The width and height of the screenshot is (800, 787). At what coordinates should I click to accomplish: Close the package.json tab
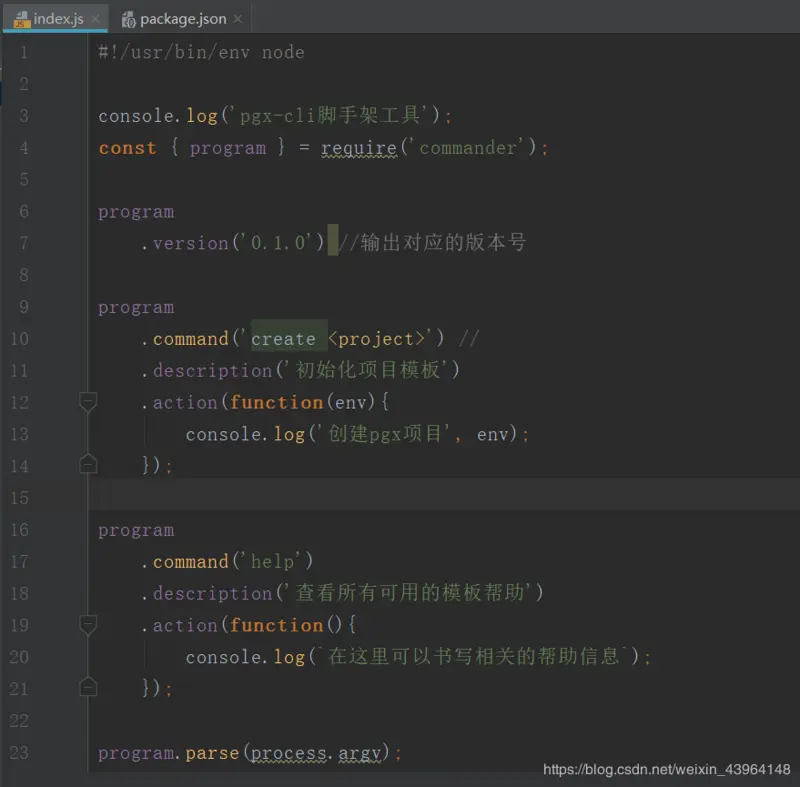(x=237, y=19)
